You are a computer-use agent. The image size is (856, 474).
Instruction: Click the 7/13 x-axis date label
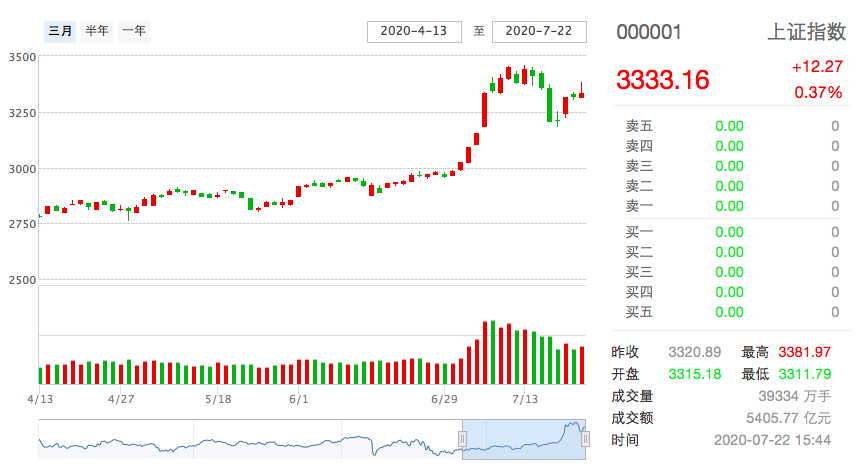click(525, 399)
